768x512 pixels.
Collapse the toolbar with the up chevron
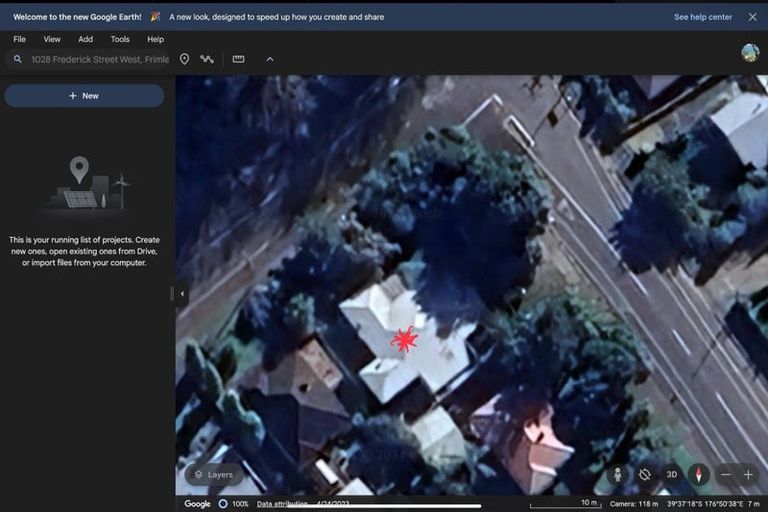pyautogui.click(x=269, y=59)
